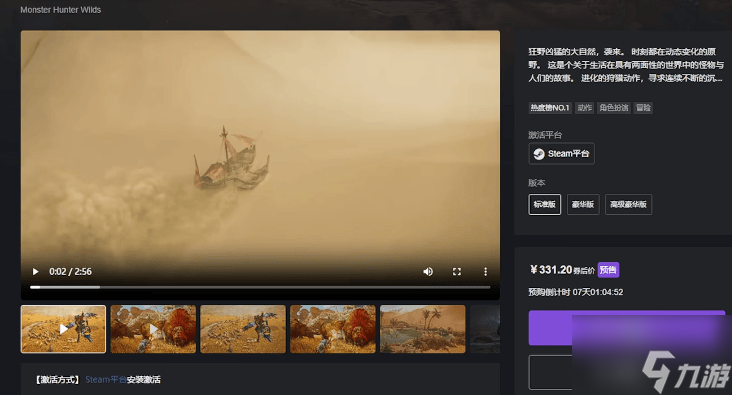Select the Steam平台 activation platform
The height and width of the screenshot is (395, 732).
[562, 154]
